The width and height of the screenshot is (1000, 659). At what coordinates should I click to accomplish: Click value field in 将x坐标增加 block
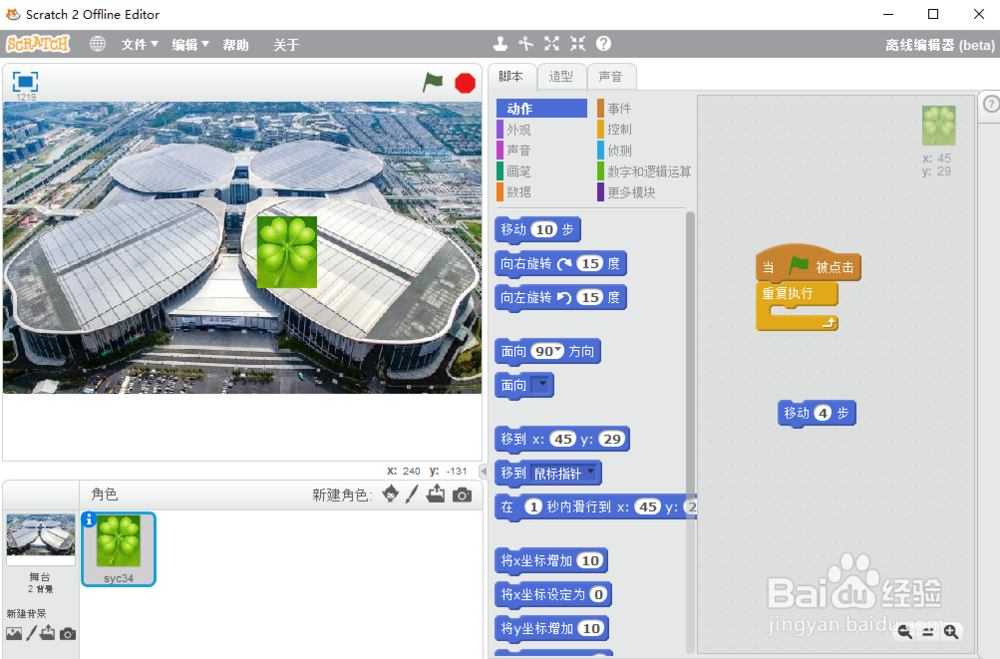coord(591,561)
